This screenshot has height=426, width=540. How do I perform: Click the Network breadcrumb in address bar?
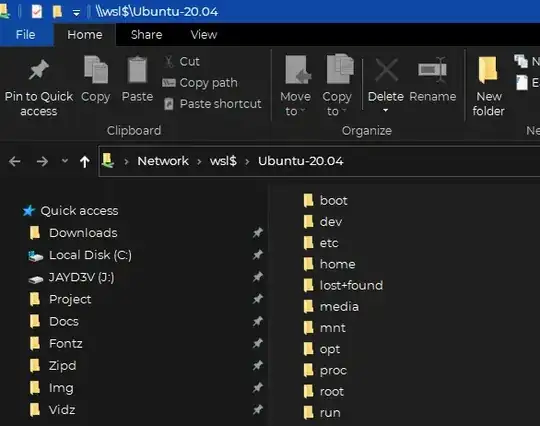coord(163,161)
